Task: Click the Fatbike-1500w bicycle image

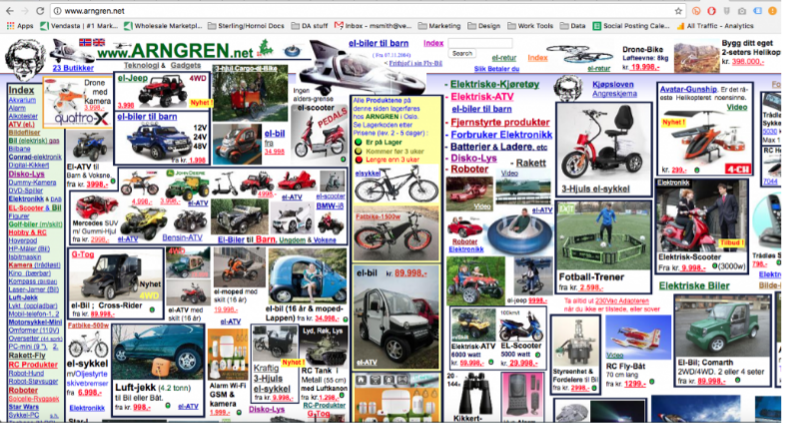Action: click(397, 235)
